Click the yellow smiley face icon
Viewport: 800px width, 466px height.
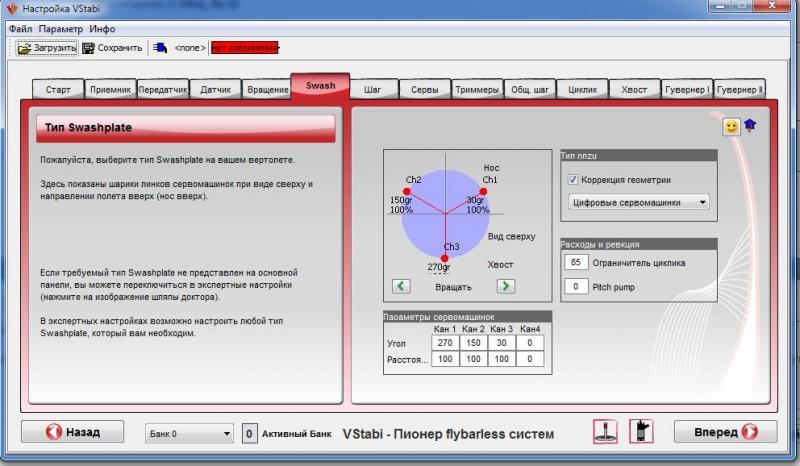pyautogui.click(x=731, y=127)
